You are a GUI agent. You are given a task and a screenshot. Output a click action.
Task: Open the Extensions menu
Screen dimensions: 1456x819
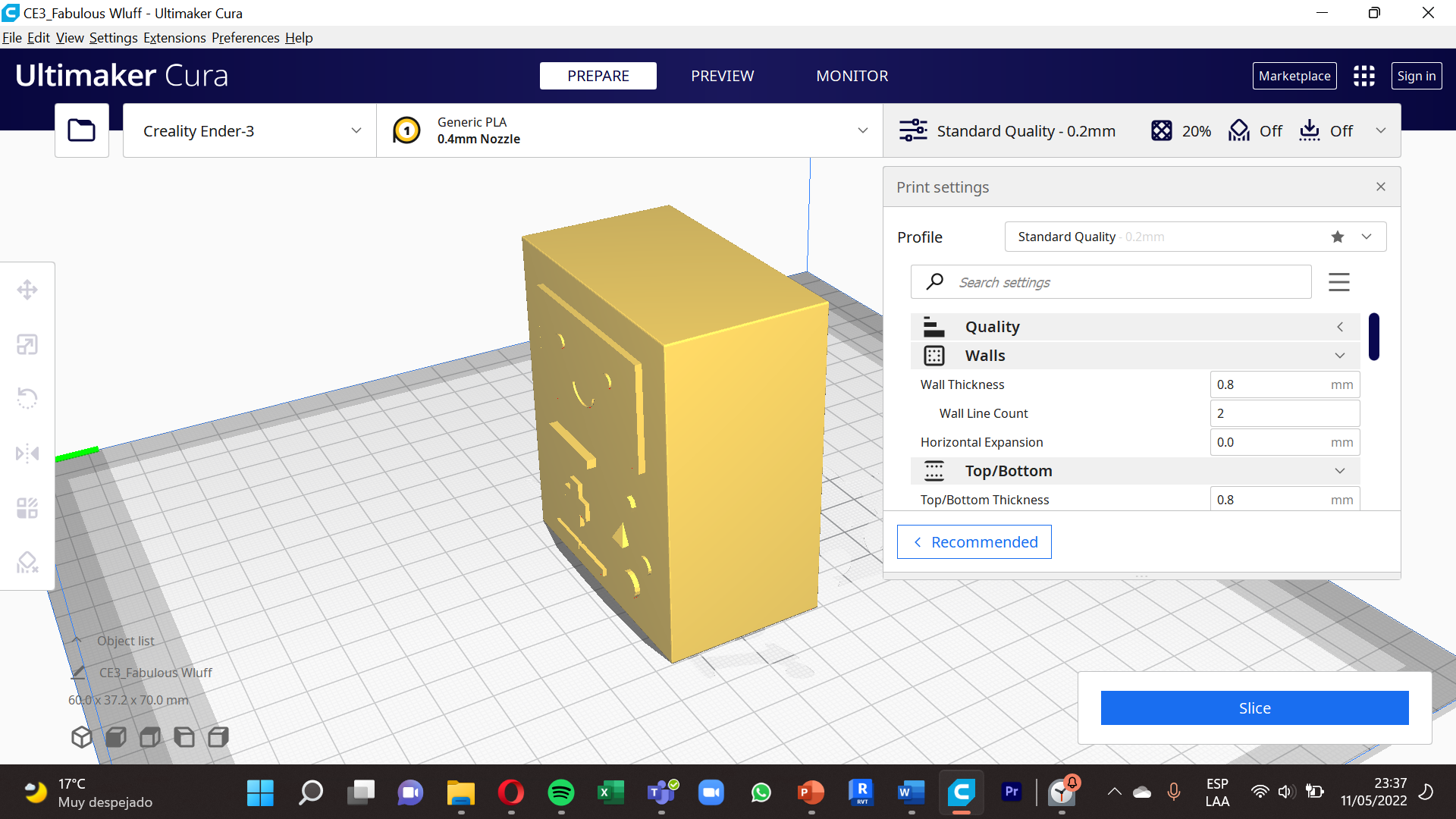174,38
